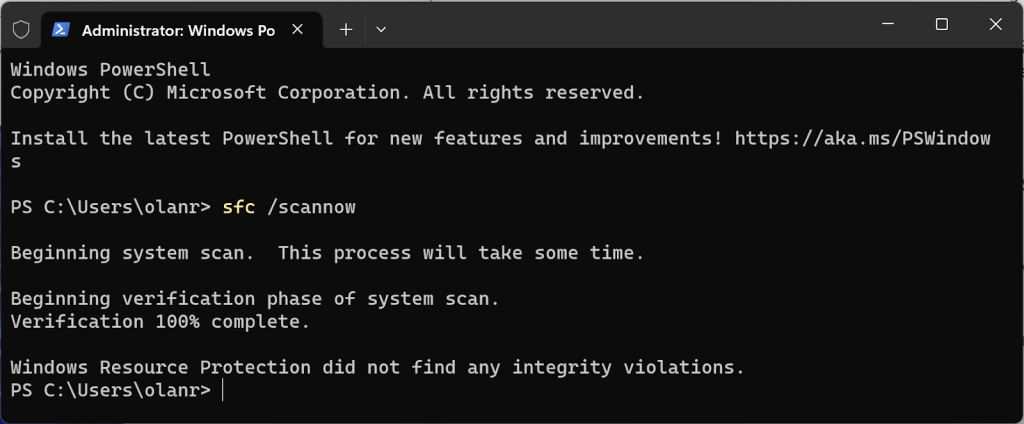Open a new tab with plus icon
Screen dimensions: 1024x424
[346, 30]
